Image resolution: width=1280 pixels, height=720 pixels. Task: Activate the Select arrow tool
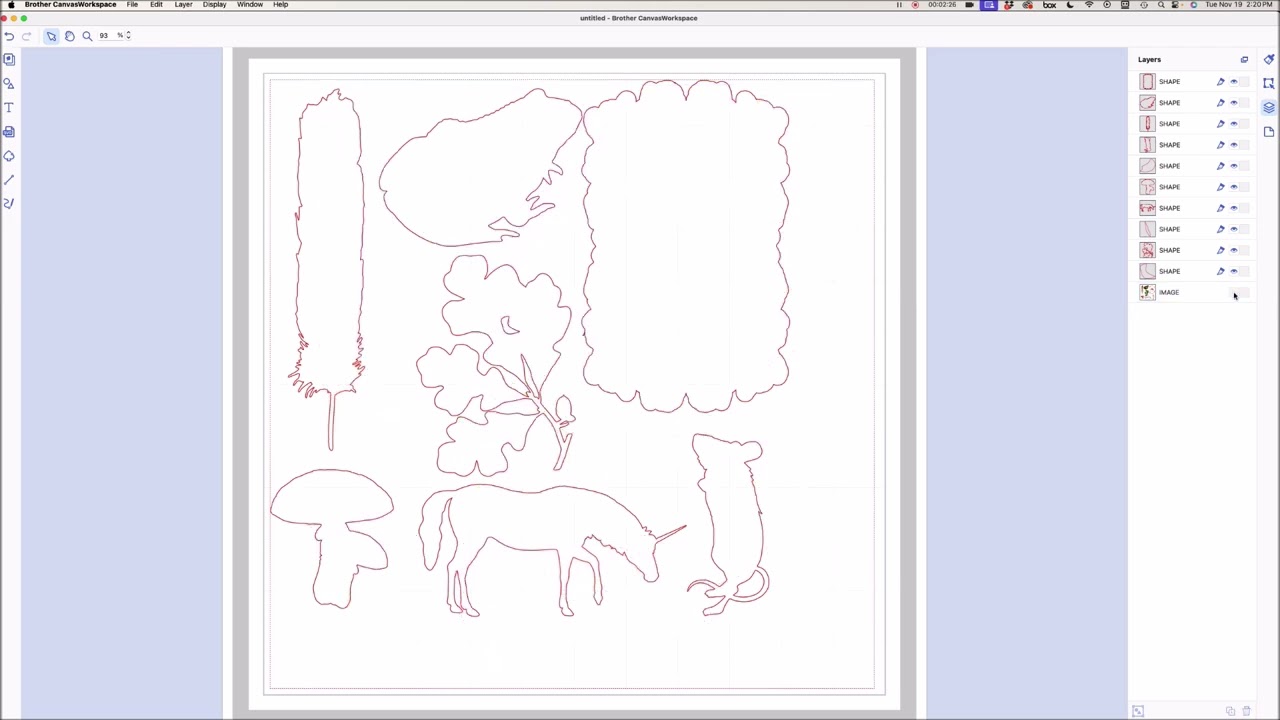(x=51, y=36)
